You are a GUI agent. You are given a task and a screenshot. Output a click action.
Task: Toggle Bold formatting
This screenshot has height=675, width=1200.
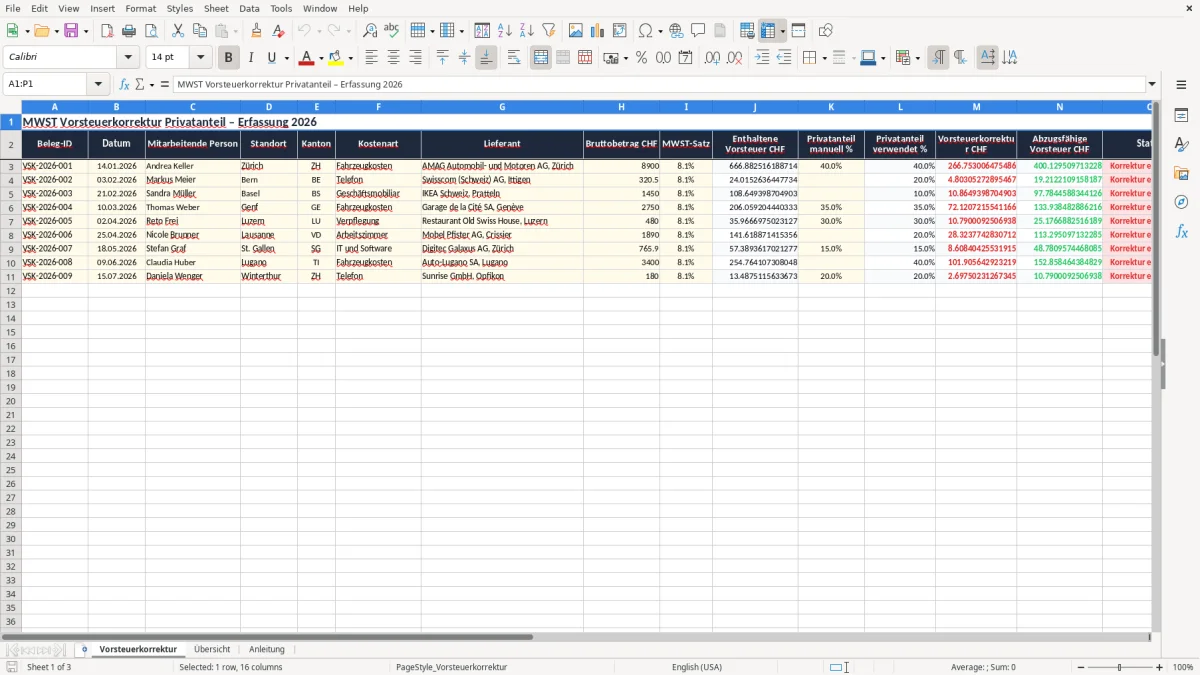229,58
